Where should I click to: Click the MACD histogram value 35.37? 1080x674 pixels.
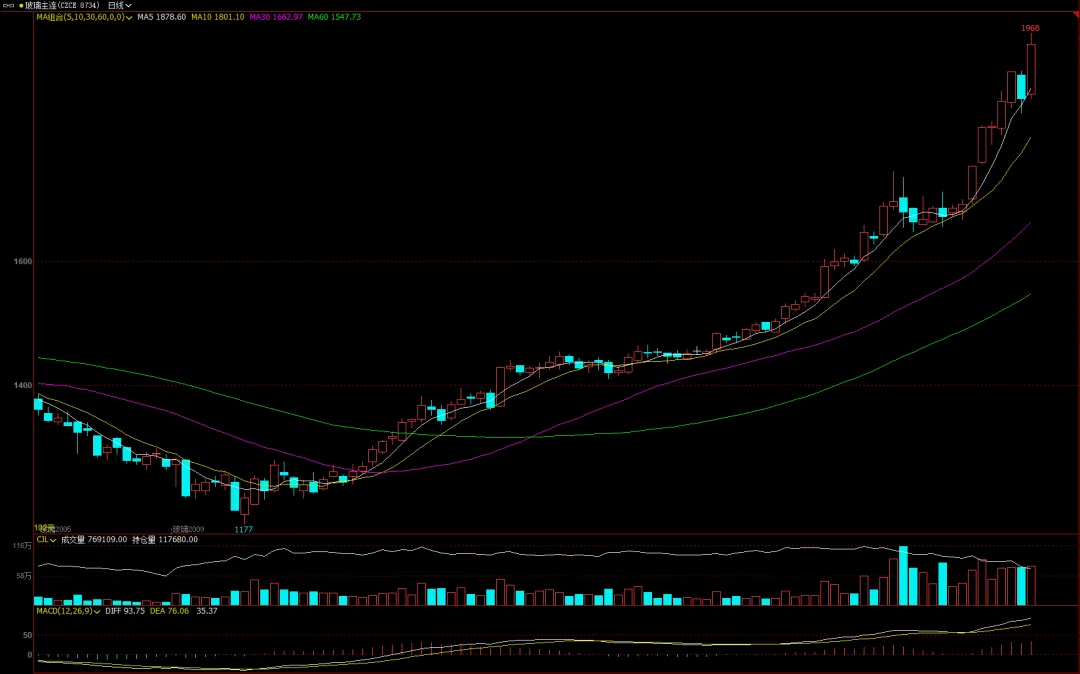click(x=207, y=611)
